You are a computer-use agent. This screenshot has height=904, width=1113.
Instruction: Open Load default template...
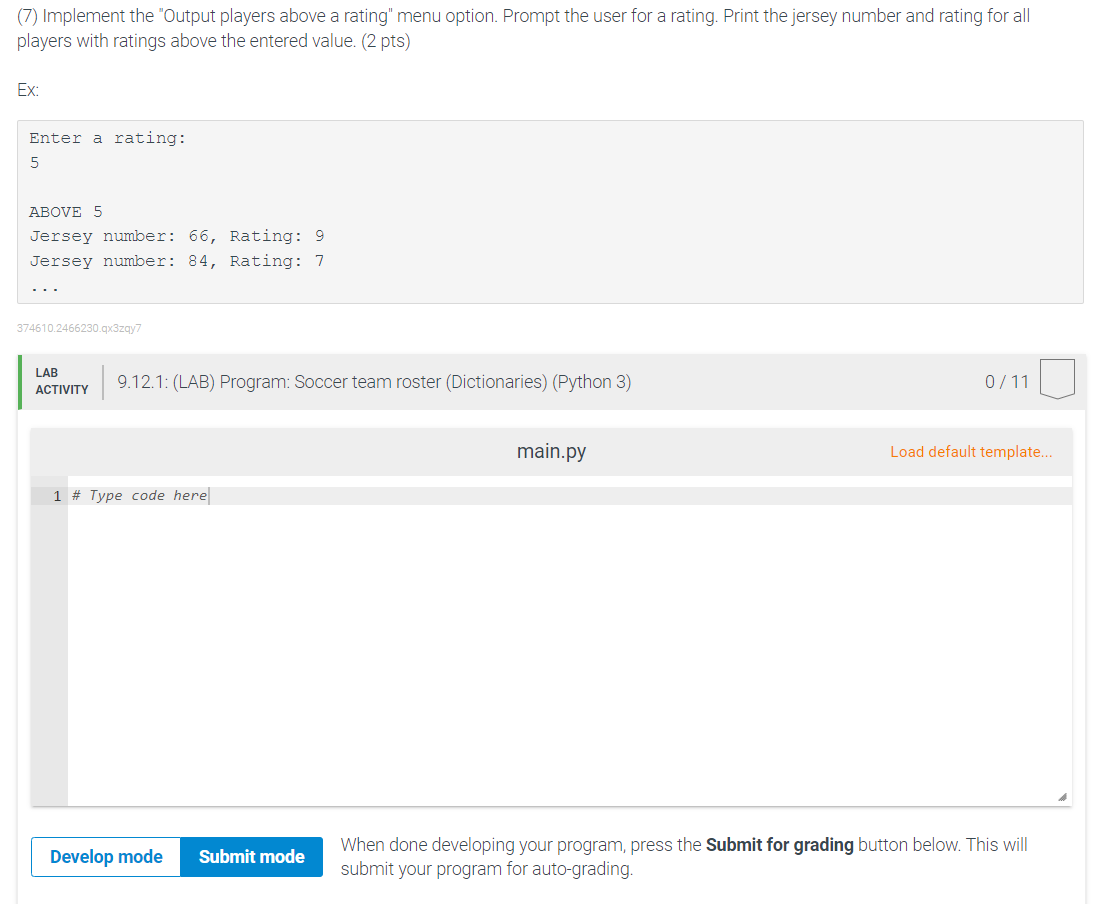point(971,452)
